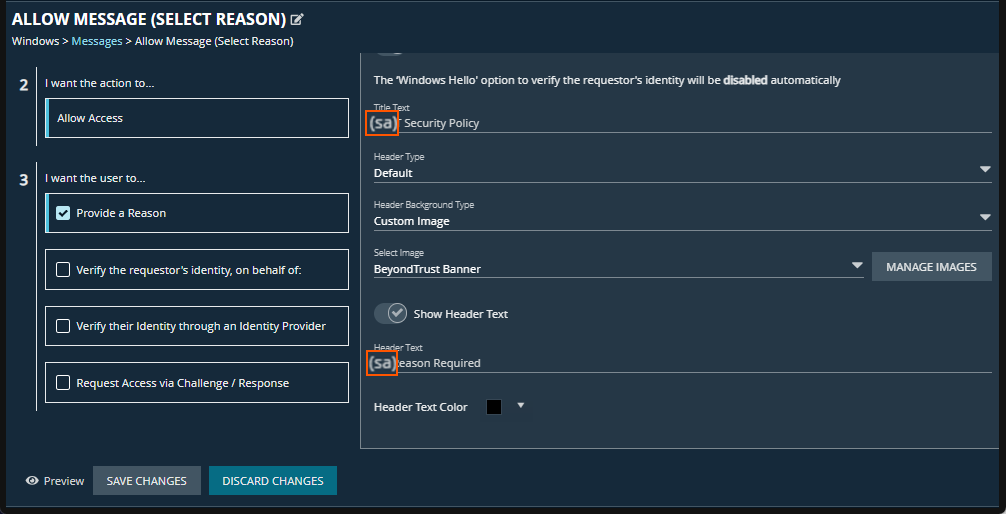
Task: Click the Preview label
Action: click(64, 481)
